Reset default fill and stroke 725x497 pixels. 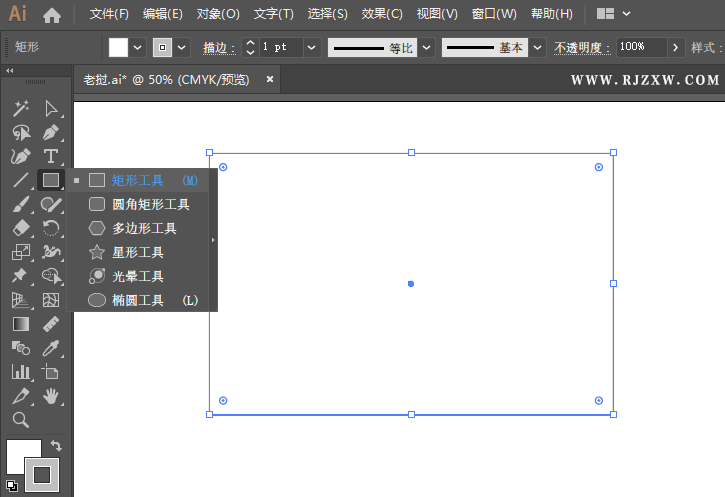12,486
